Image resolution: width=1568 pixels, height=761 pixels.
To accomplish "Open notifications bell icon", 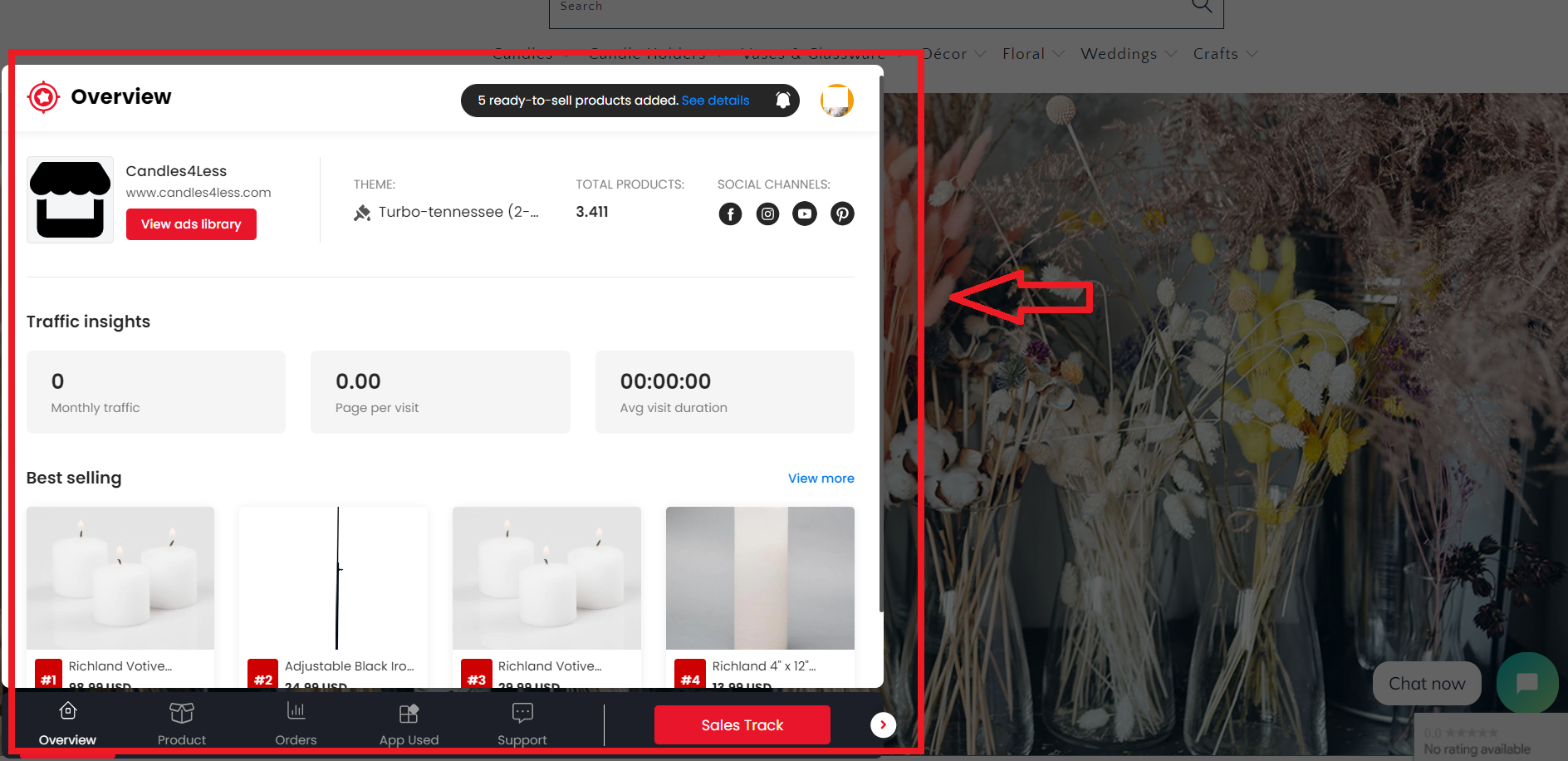I will coord(782,101).
